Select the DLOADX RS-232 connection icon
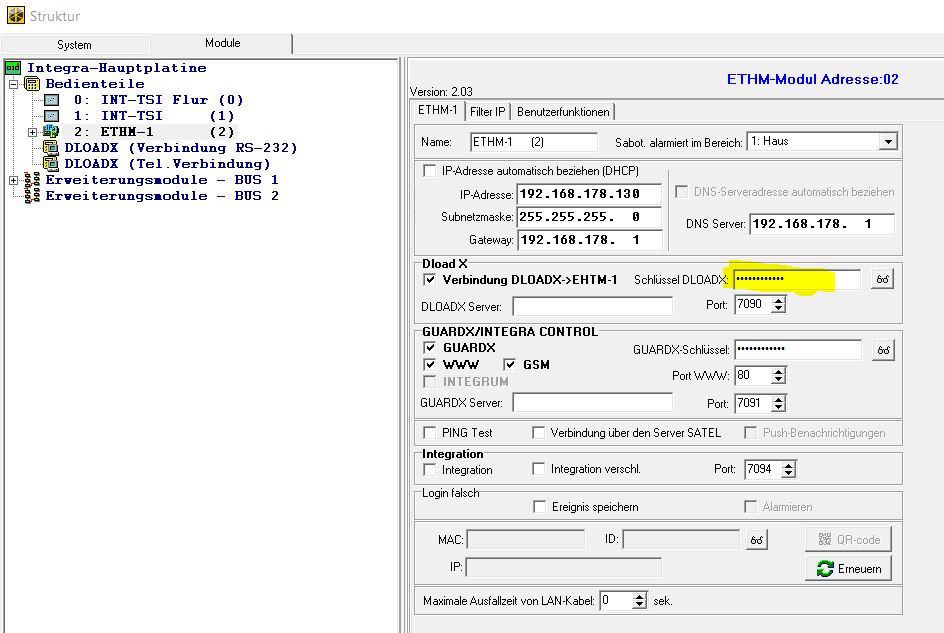The height and width of the screenshot is (633, 944). 51,148
